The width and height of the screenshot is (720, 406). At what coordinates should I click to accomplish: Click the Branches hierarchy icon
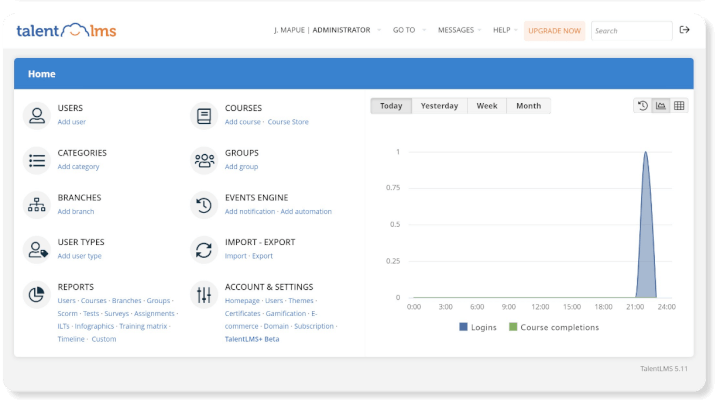pos(37,205)
